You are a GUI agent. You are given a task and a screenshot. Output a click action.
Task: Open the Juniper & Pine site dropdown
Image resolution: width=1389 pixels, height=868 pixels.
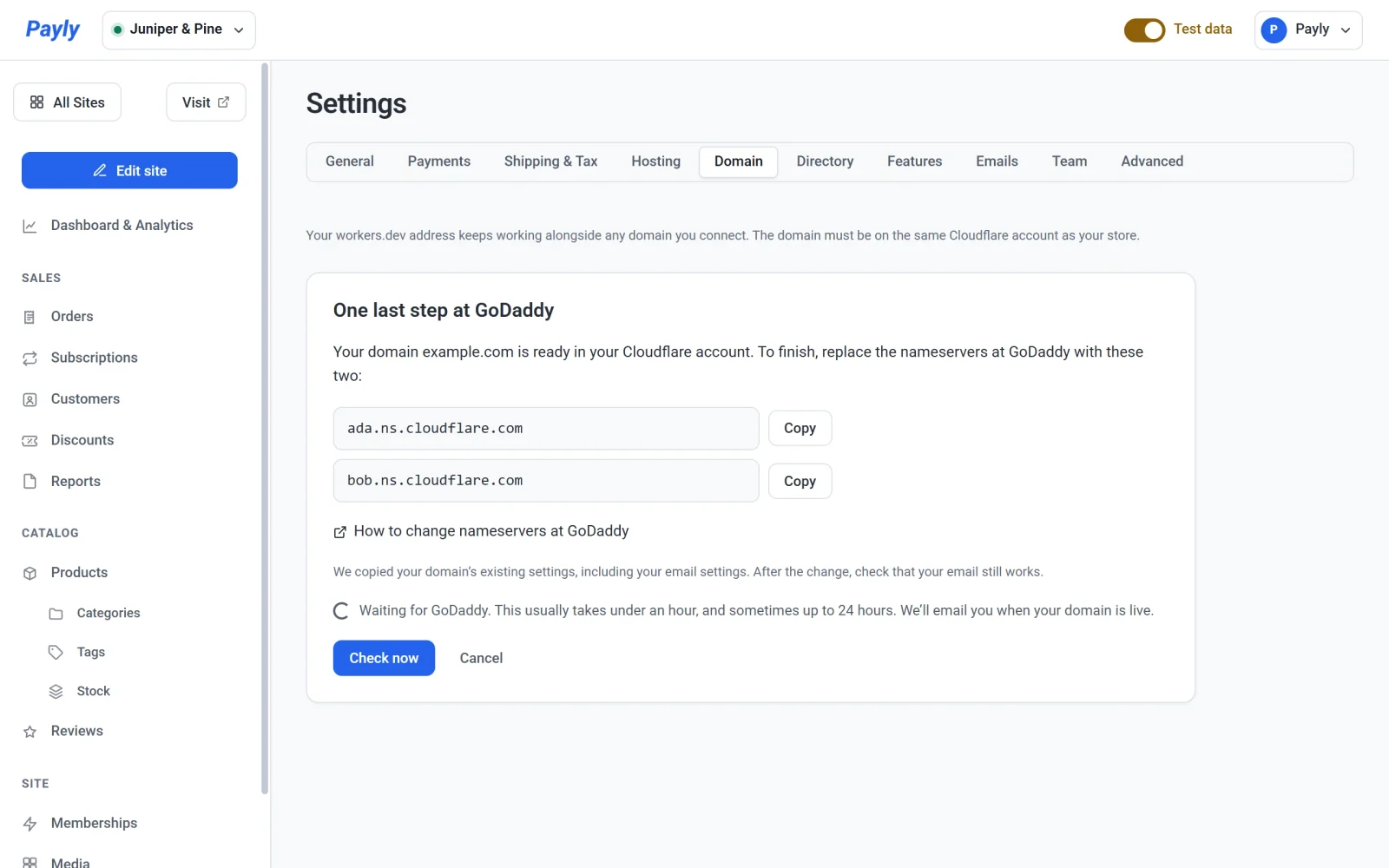179,30
